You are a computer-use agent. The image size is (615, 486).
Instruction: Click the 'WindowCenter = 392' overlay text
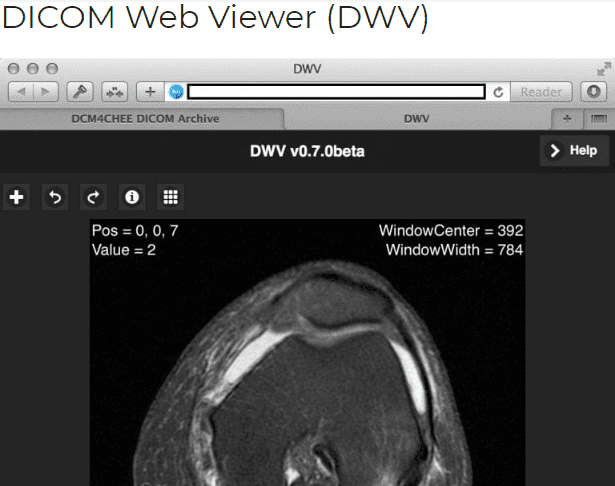click(x=451, y=231)
